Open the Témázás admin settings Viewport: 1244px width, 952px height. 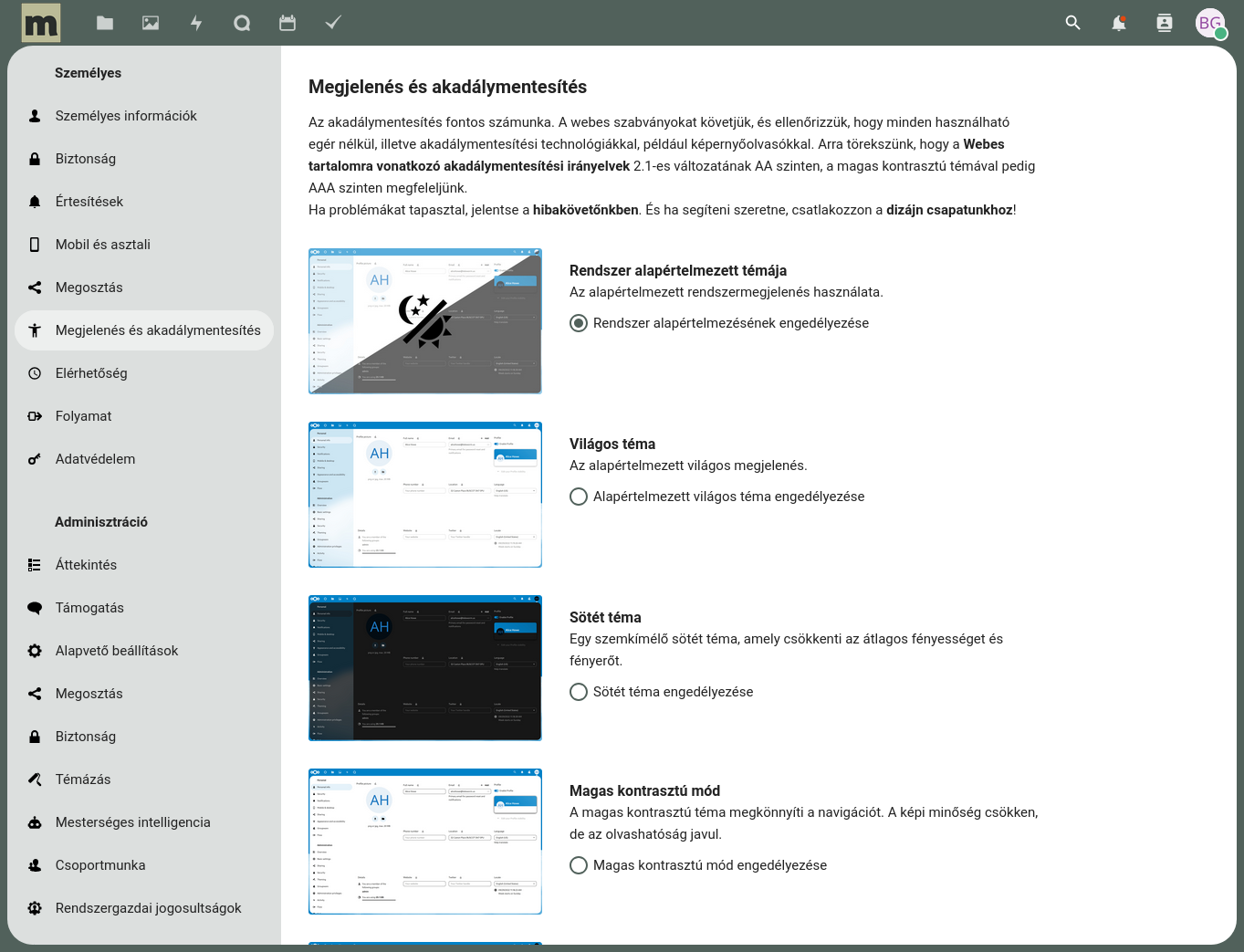pos(144,779)
